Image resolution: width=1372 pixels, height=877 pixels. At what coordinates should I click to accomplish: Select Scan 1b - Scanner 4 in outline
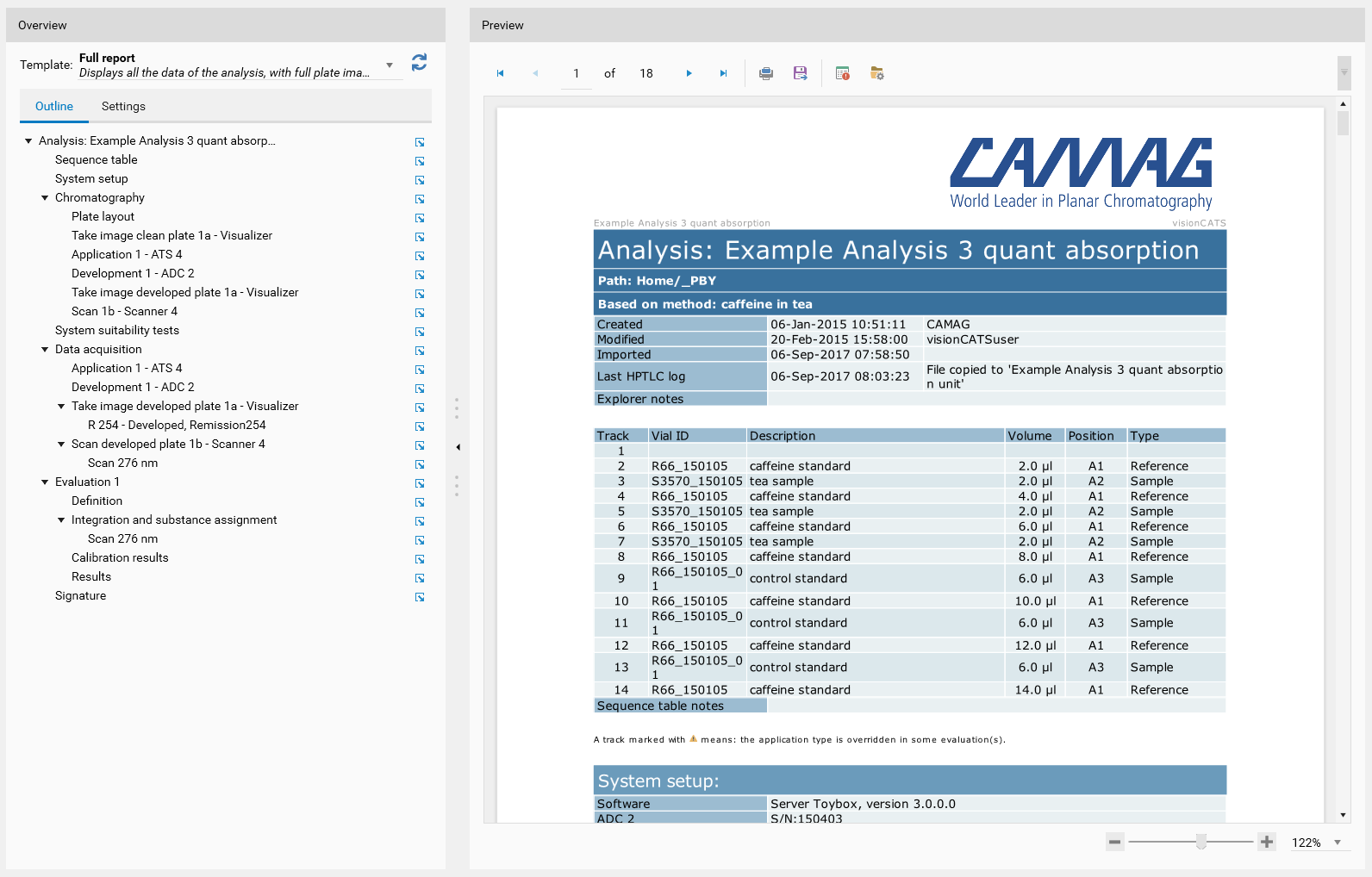click(124, 311)
